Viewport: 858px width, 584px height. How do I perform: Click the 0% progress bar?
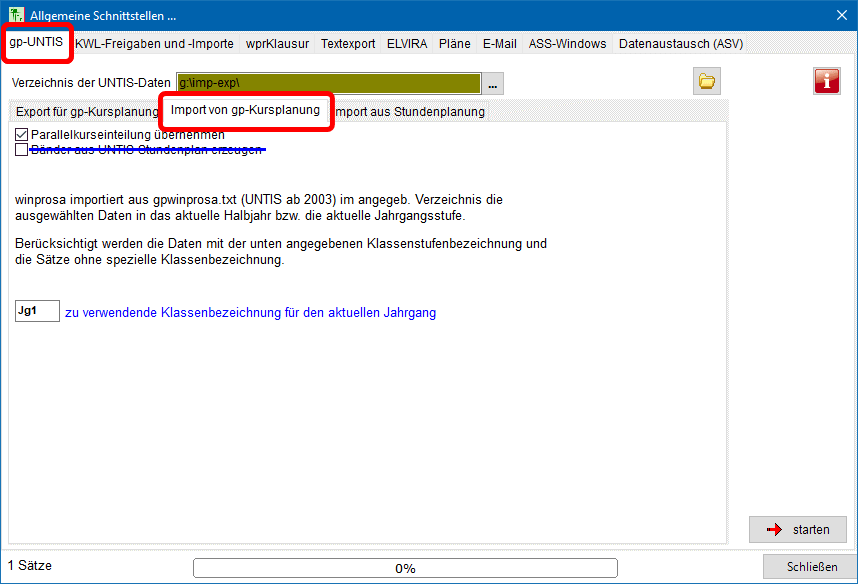click(x=405, y=568)
